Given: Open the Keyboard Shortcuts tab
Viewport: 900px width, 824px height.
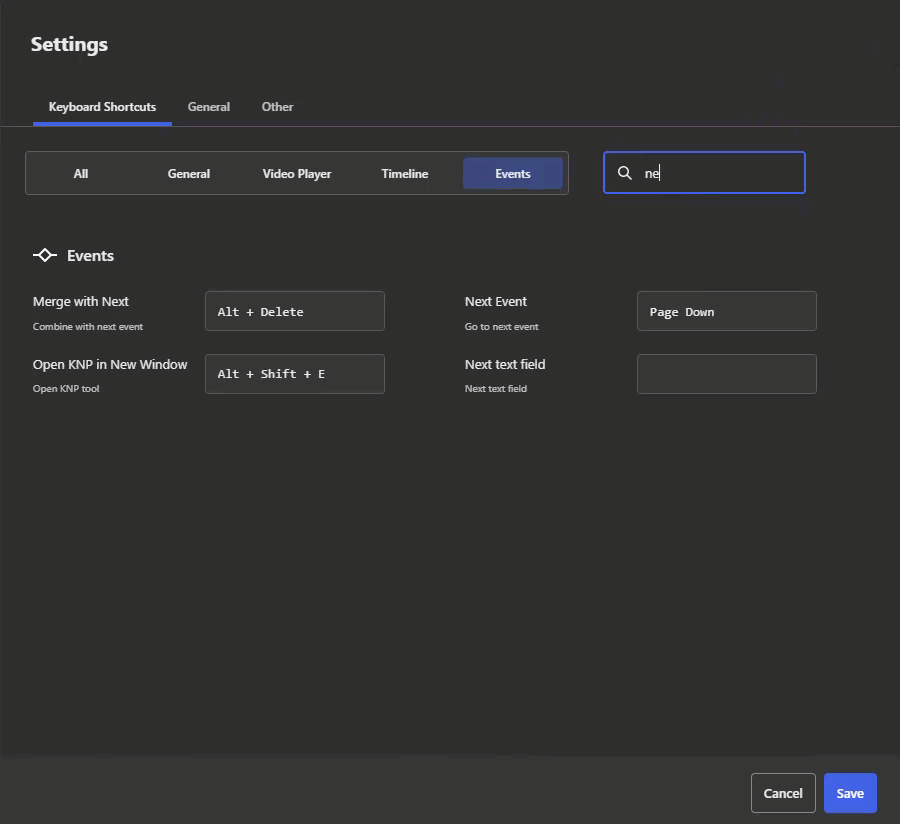Looking at the screenshot, I should click(102, 107).
